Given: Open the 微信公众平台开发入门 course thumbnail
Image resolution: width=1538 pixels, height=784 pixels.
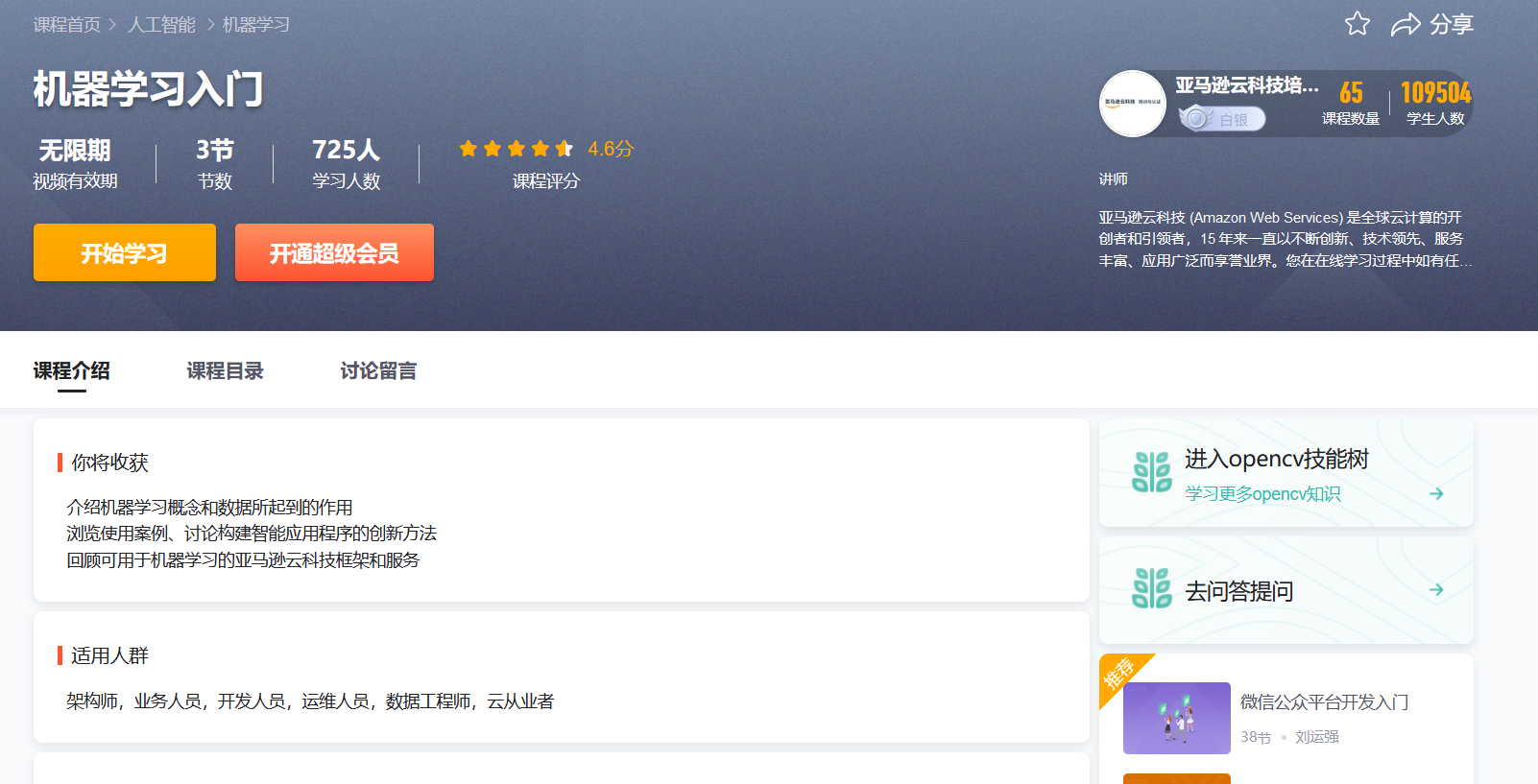Looking at the screenshot, I should [1177, 718].
